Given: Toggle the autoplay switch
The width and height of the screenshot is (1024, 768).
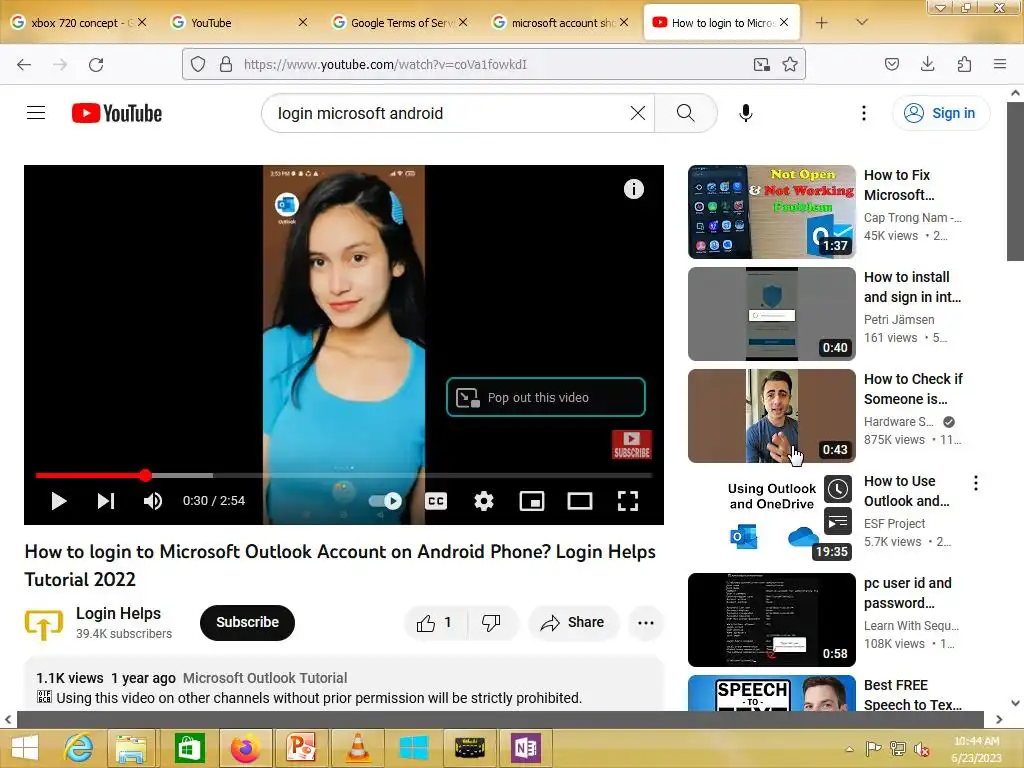Looking at the screenshot, I should click(385, 501).
